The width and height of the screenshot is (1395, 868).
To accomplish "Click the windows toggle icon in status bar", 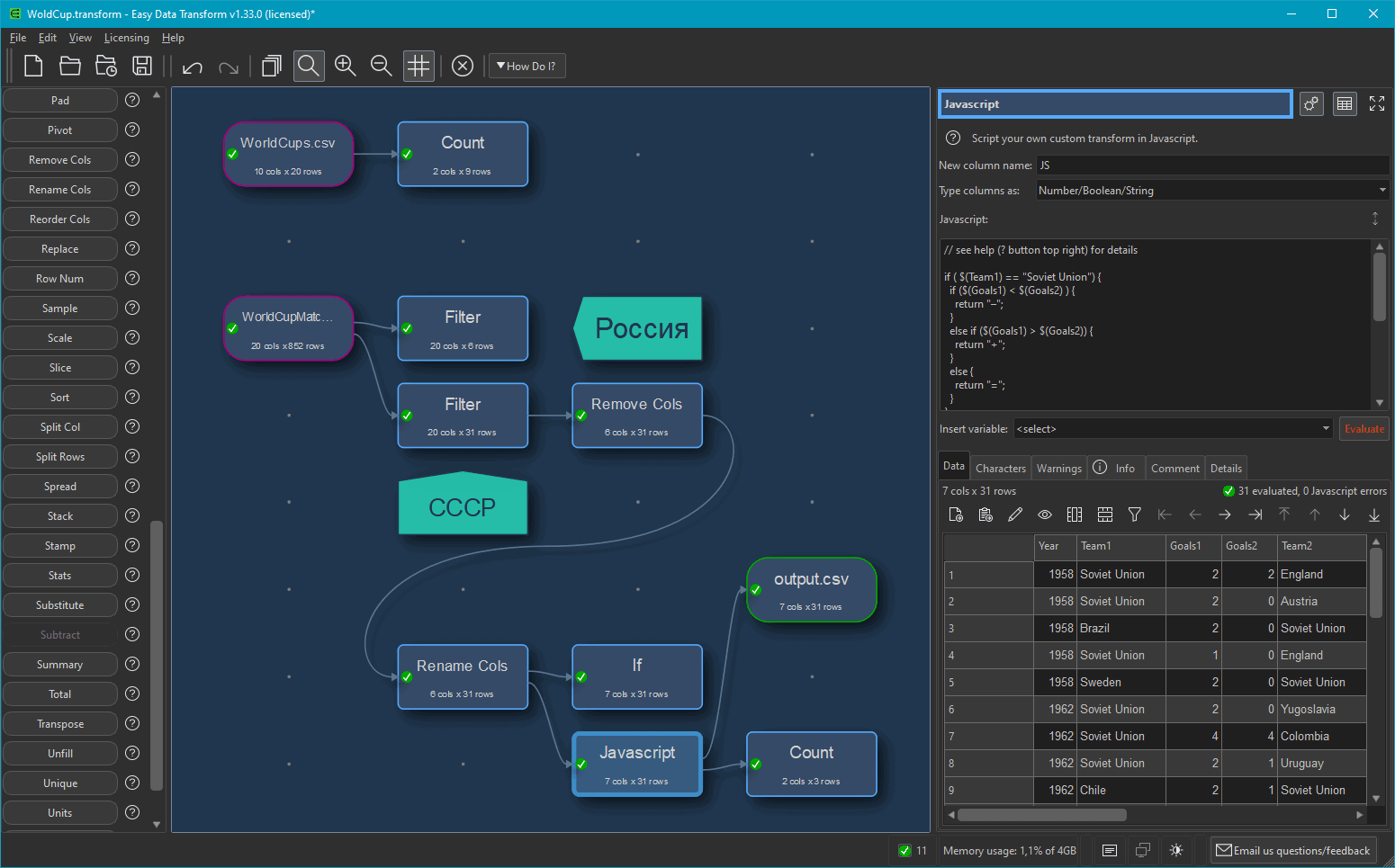I will (x=1143, y=850).
